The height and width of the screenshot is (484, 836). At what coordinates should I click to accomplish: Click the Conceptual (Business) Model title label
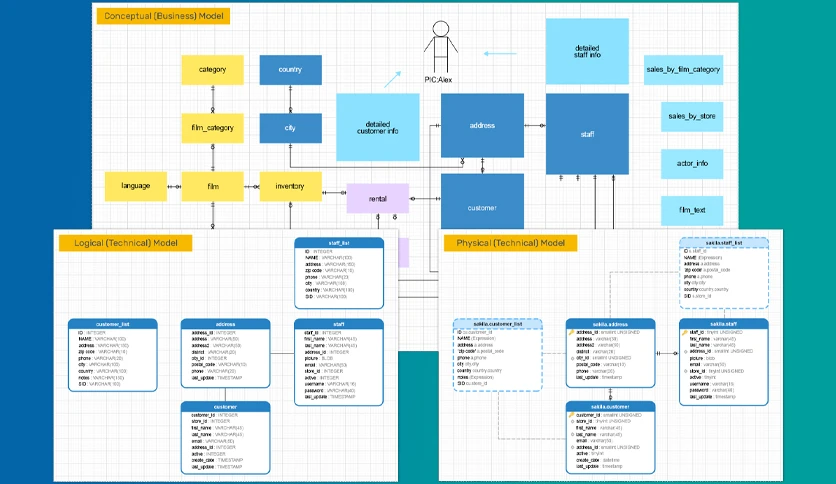[x=164, y=16]
